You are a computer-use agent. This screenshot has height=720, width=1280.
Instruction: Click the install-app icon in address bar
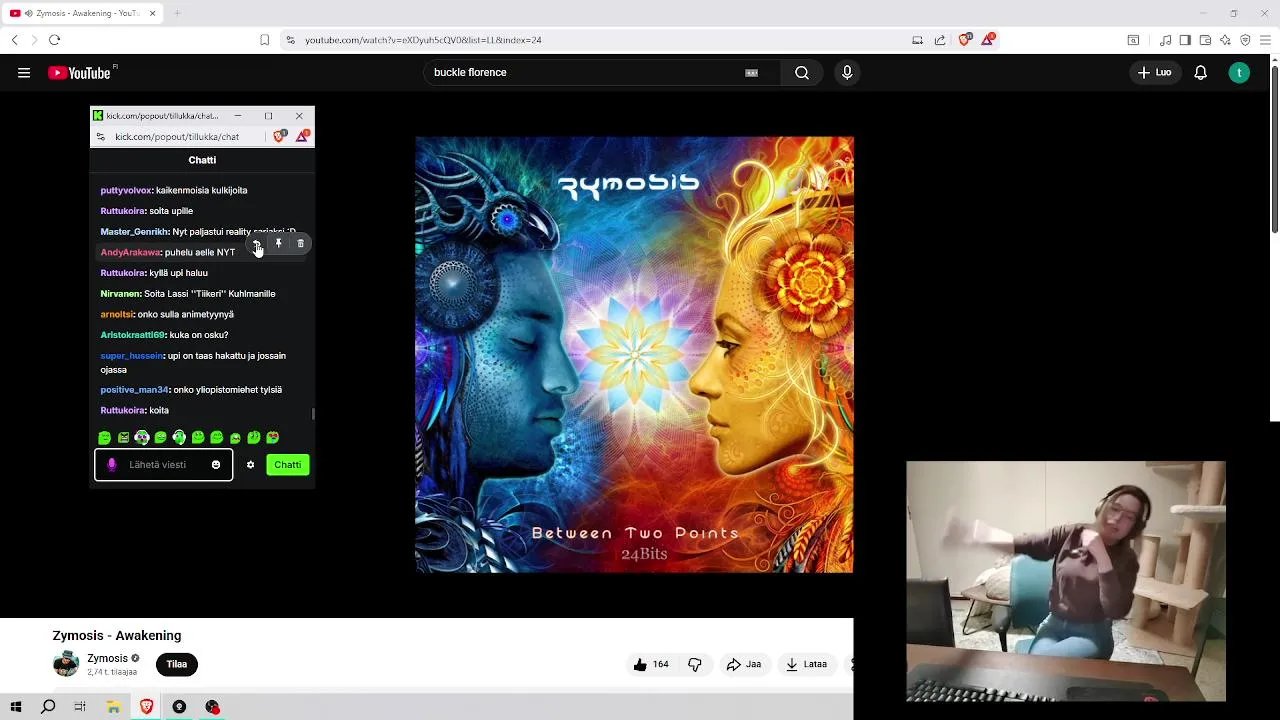(917, 40)
